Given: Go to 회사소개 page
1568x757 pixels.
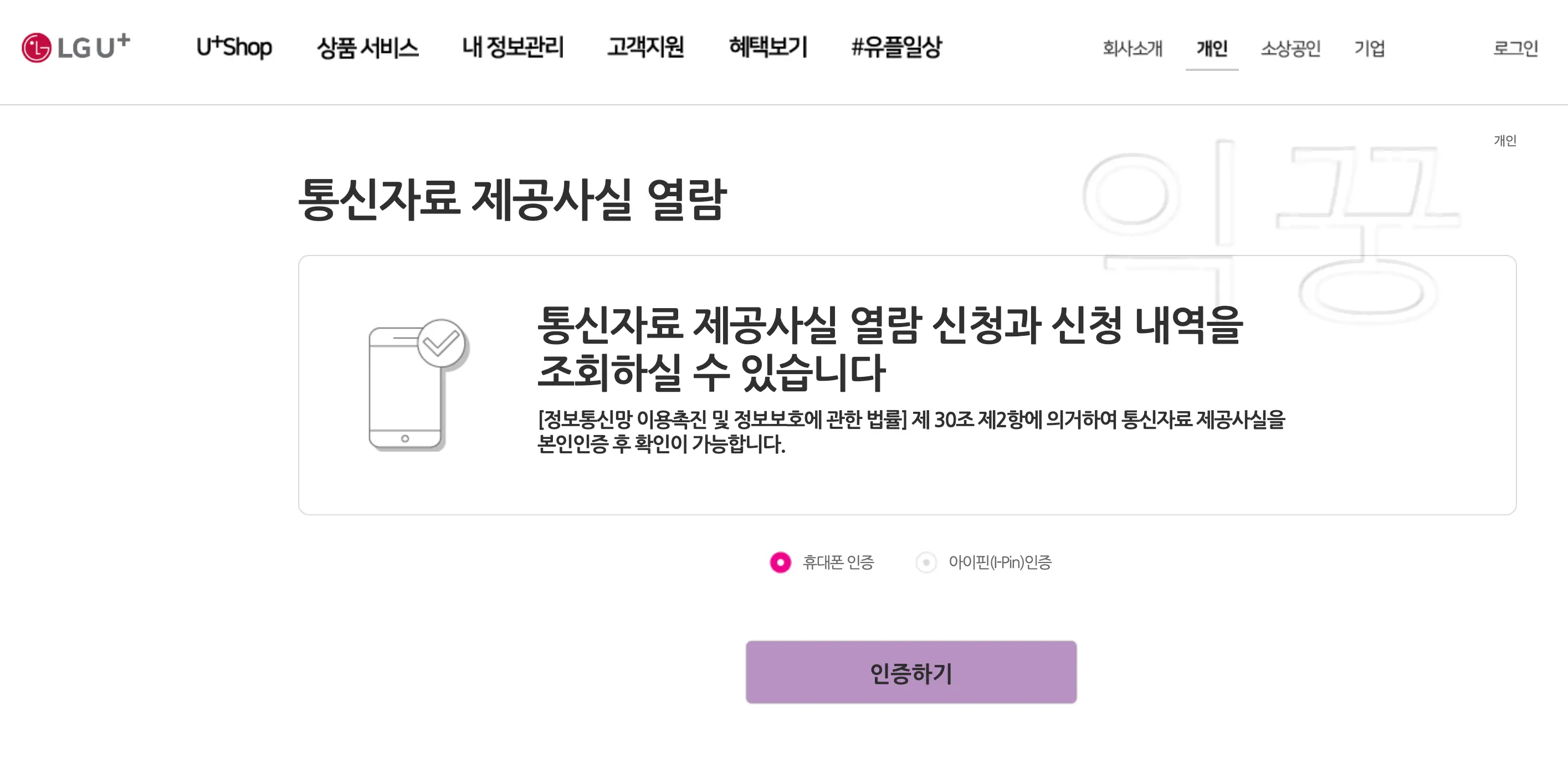Looking at the screenshot, I should click(x=1134, y=49).
